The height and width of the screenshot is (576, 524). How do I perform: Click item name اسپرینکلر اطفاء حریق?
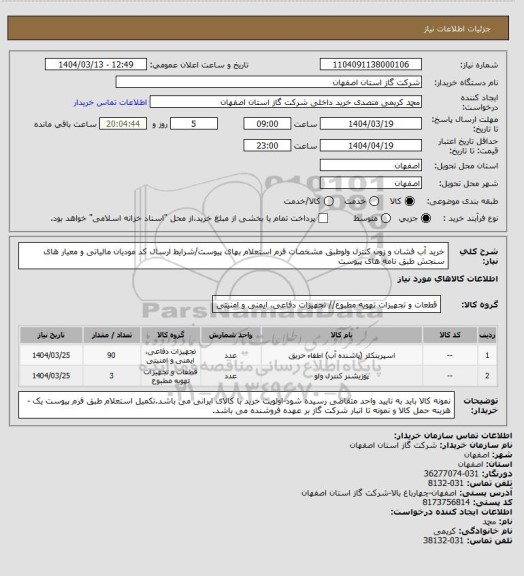[x=342, y=356]
